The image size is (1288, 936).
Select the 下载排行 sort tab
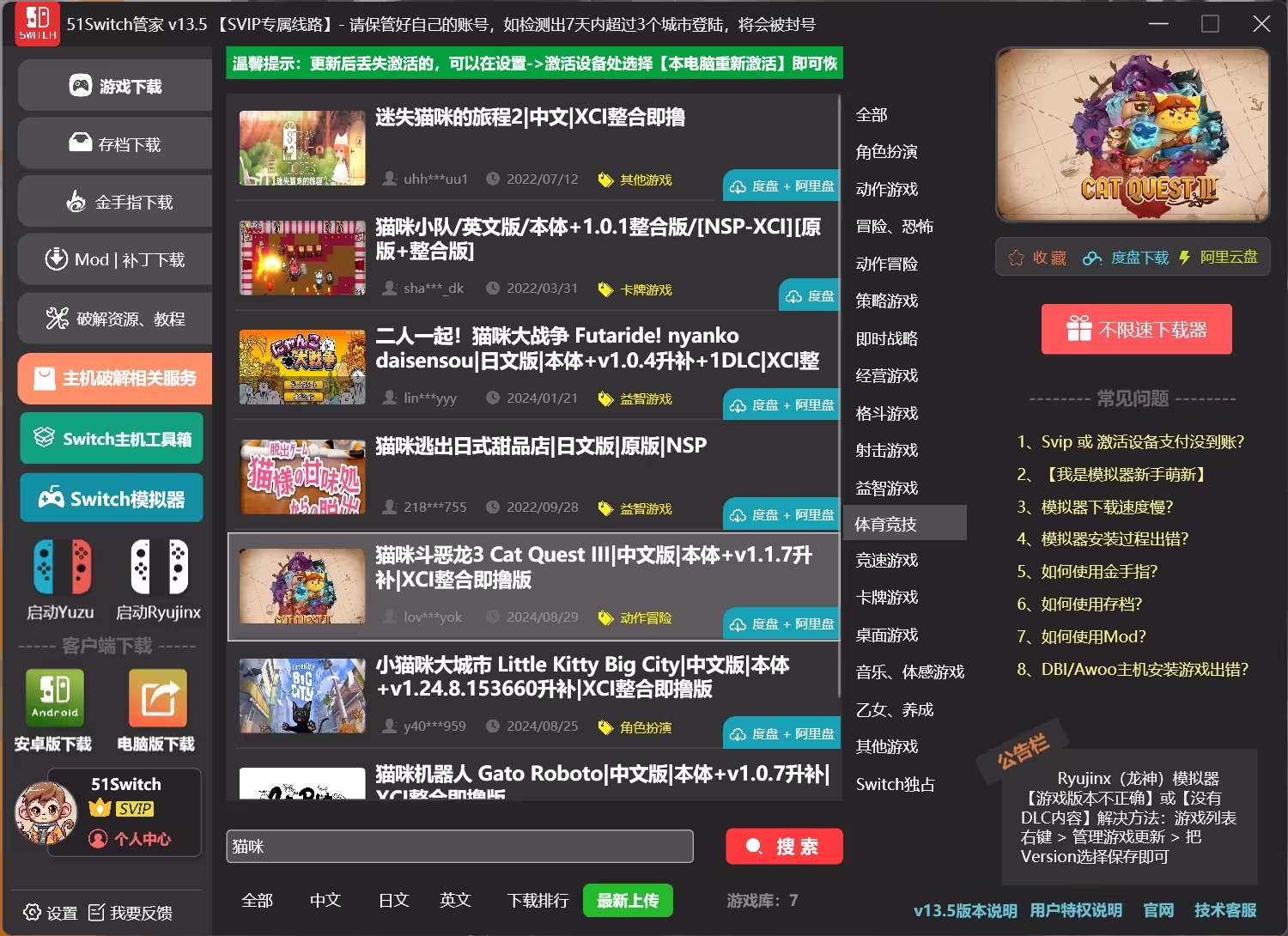tap(538, 900)
